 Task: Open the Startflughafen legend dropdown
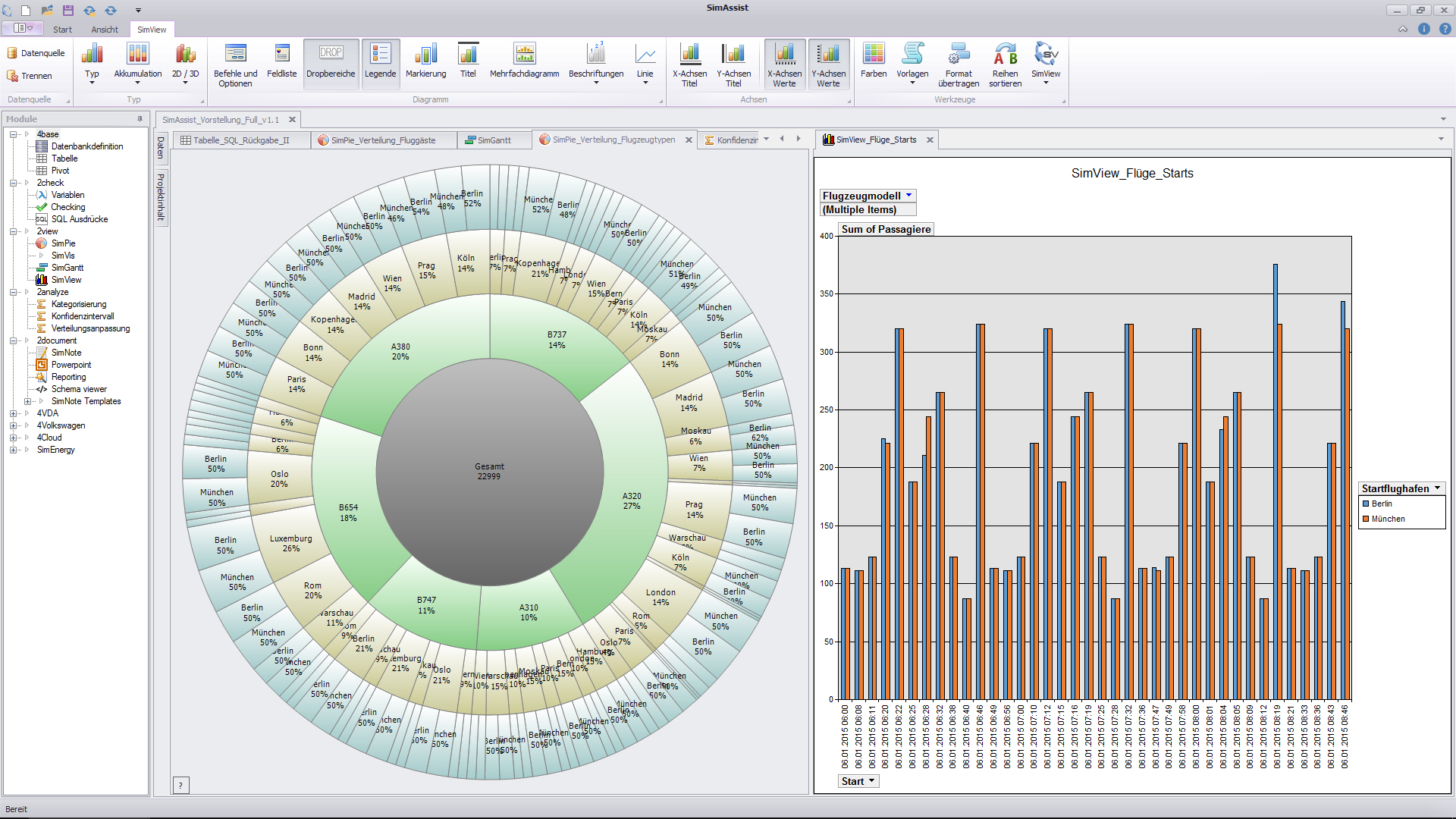pyautogui.click(x=1437, y=488)
